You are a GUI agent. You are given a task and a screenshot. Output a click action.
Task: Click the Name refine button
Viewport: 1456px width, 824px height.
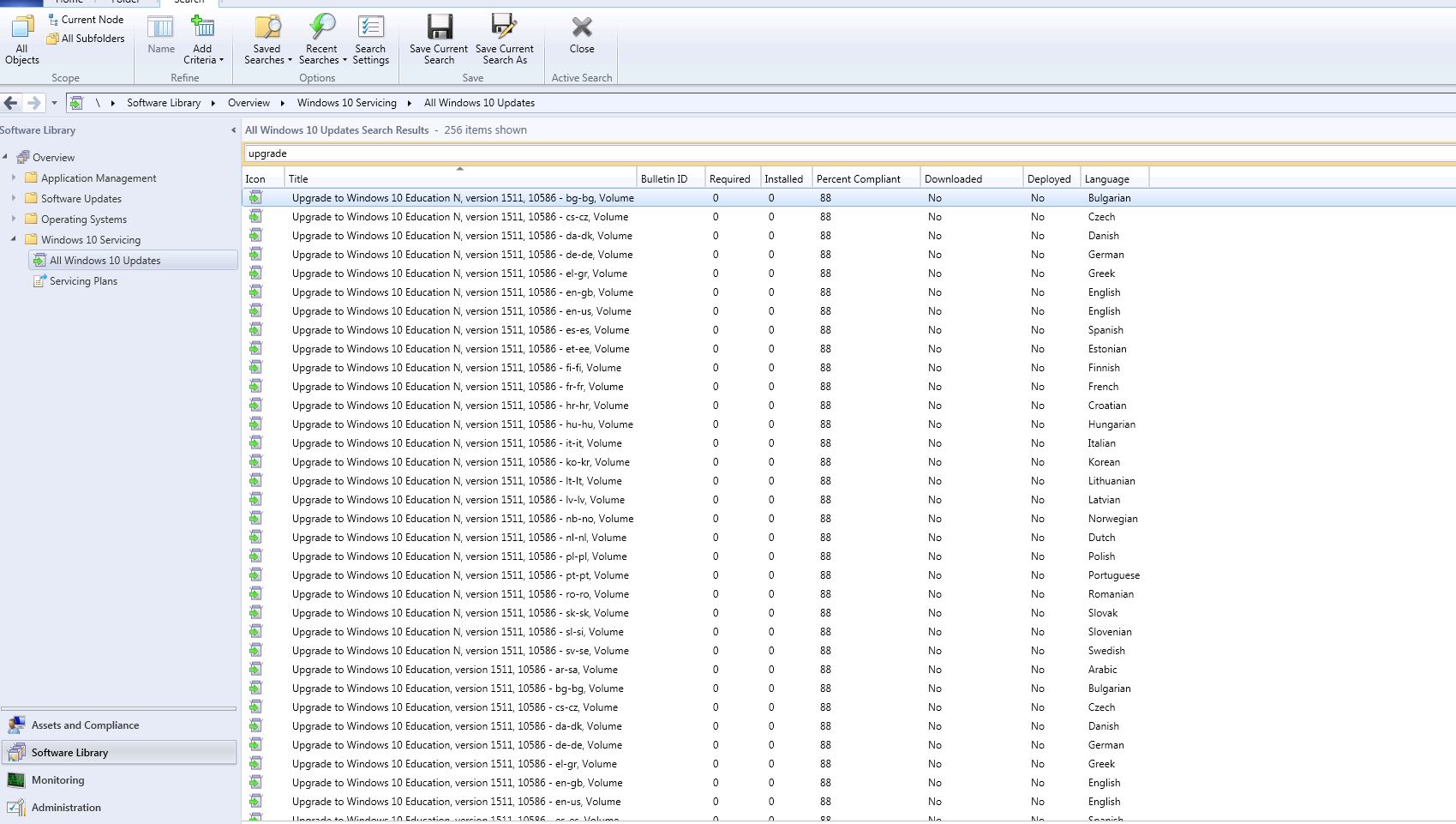click(x=161, y=36)
